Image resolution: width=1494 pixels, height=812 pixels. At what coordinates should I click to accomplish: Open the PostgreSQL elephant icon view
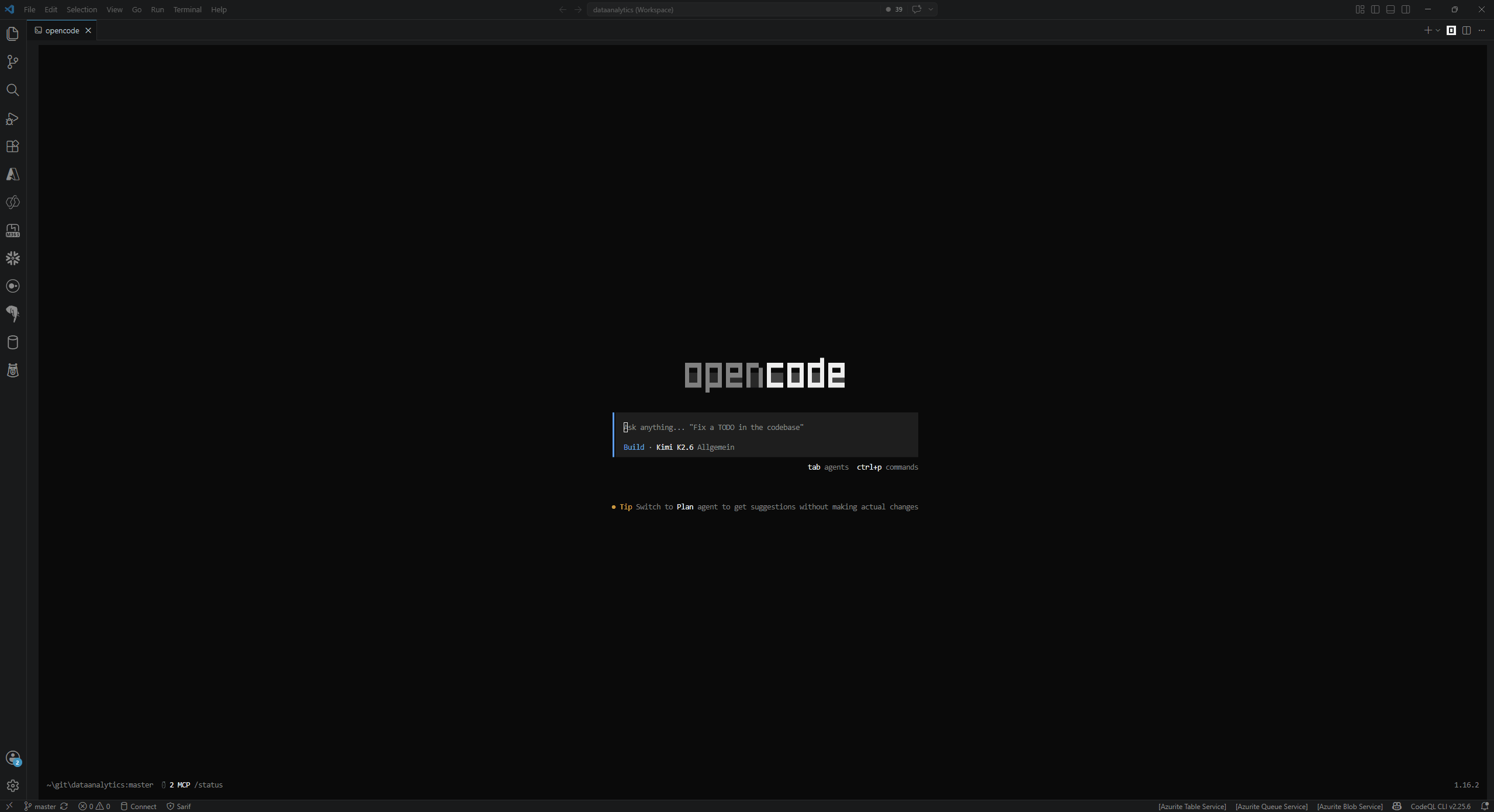[13, 314]
